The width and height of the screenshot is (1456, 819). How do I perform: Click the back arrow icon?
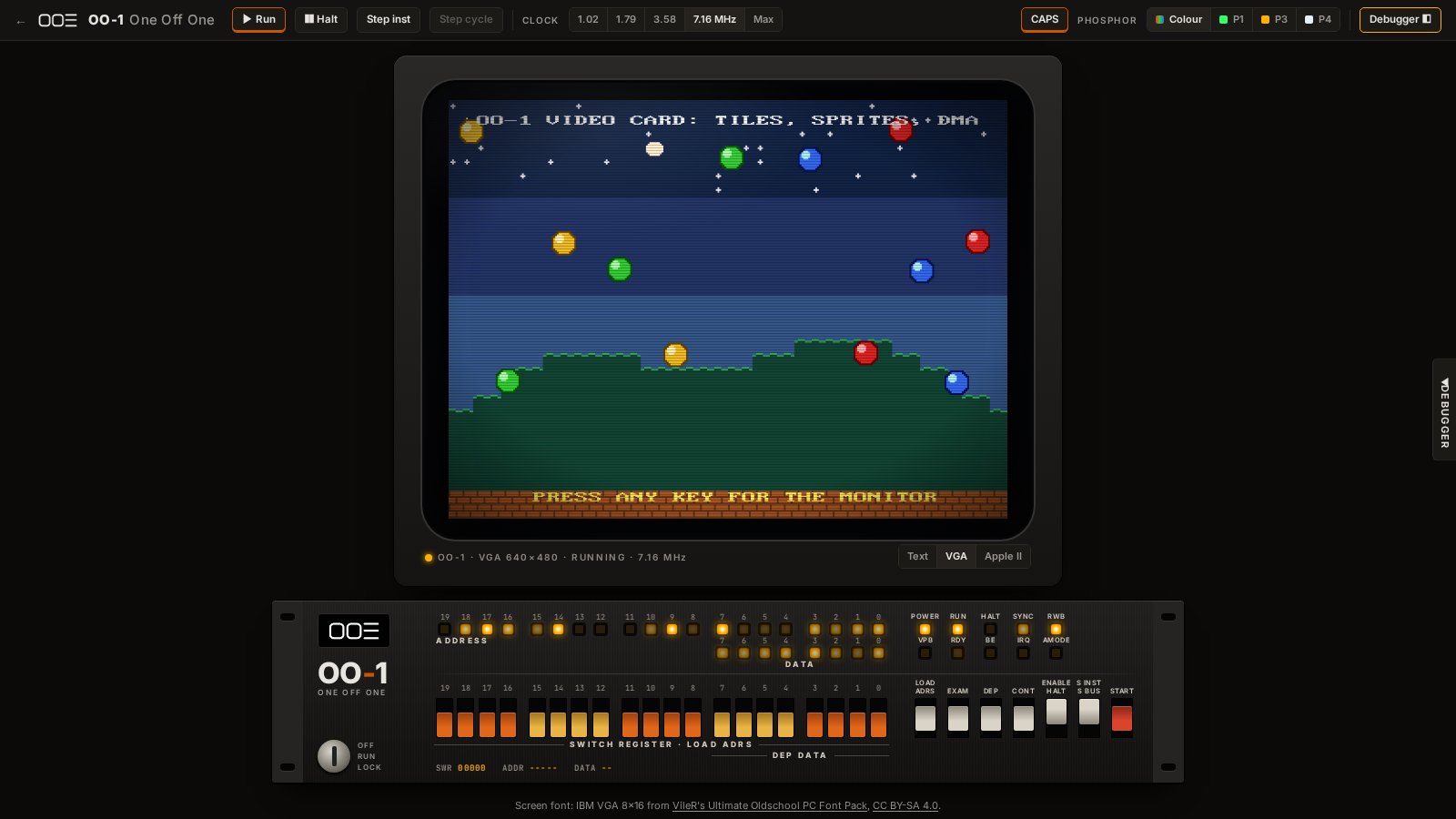20,21
